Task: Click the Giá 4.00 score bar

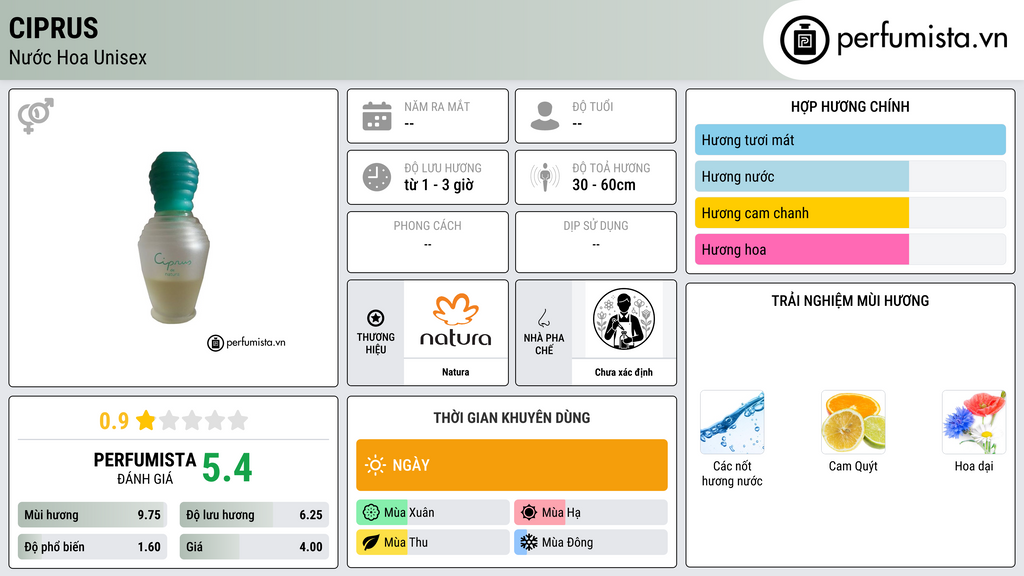Action: point(254,547)
